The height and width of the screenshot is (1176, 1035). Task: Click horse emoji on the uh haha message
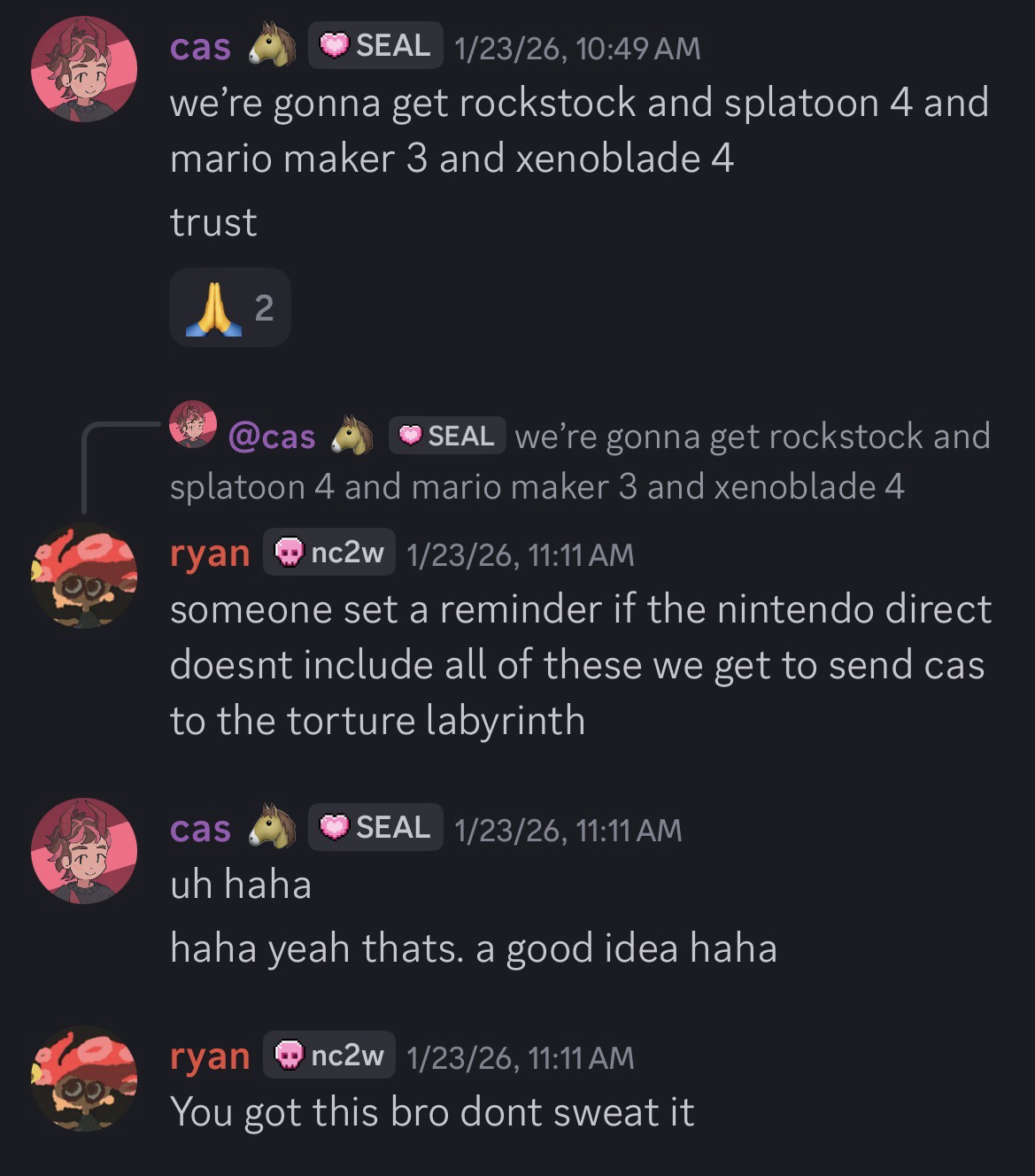point(272,826)
